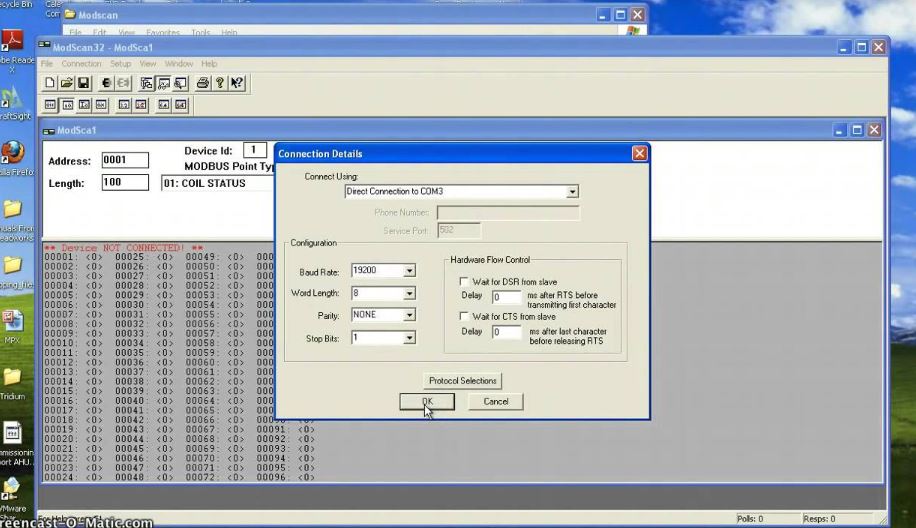Click the 'Device NOT CONNECTED!' message
Image resolution: width=916 pixels, height=528 pixels.
pyautogui.click(x=123, y=248)
